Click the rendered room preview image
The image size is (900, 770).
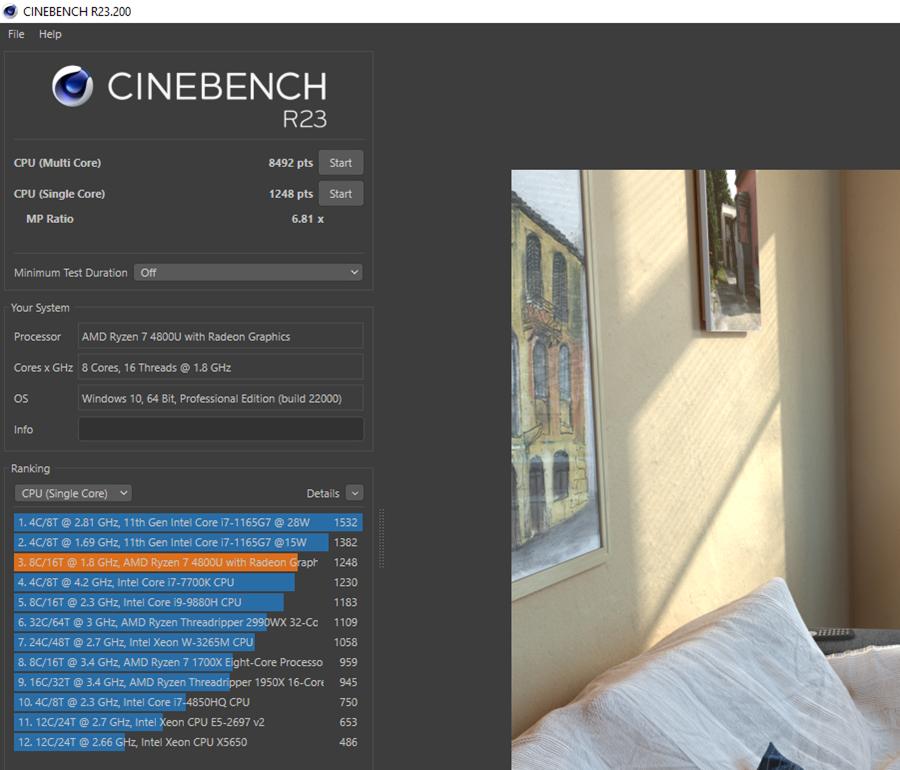tap(705, 469)
